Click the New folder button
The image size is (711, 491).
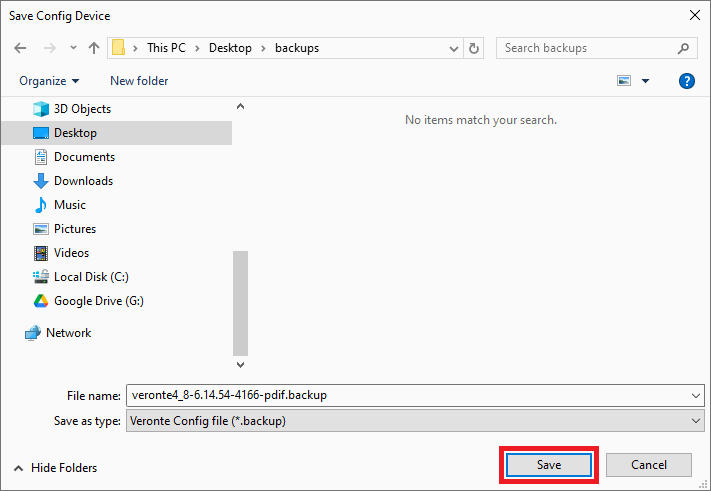click(139, 81)
